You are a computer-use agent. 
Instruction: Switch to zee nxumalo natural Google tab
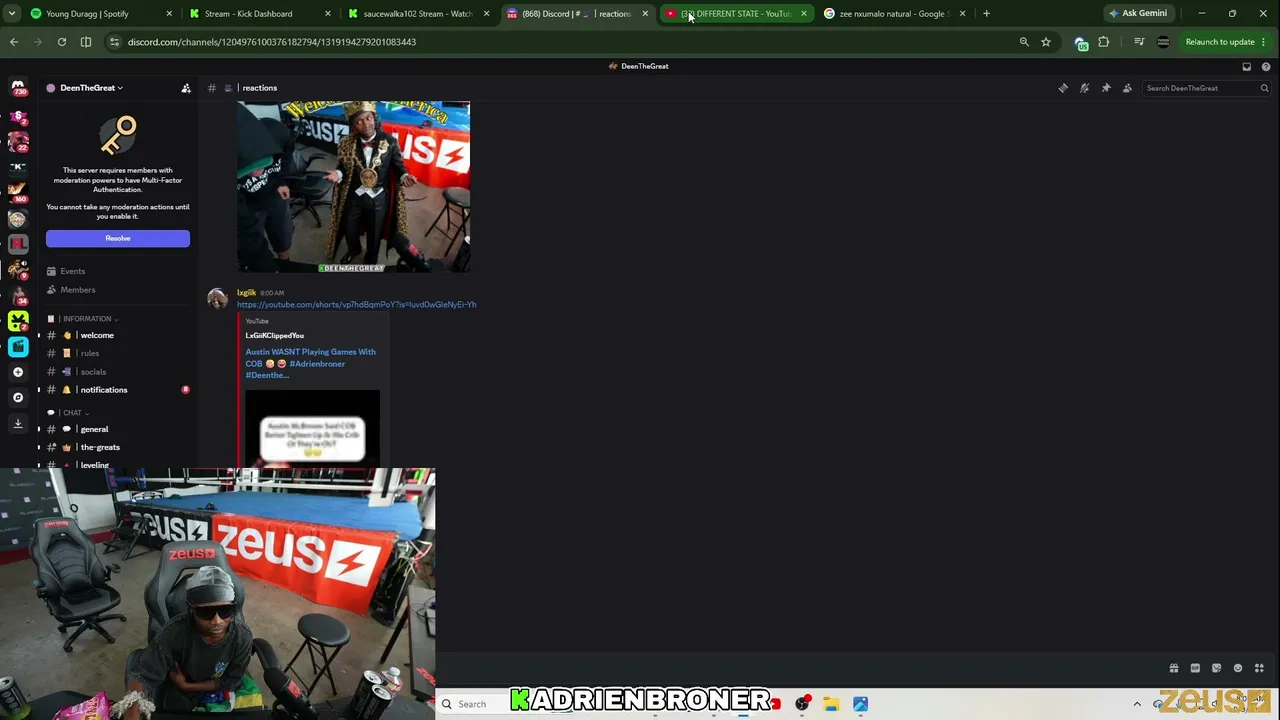pos(894,14)
